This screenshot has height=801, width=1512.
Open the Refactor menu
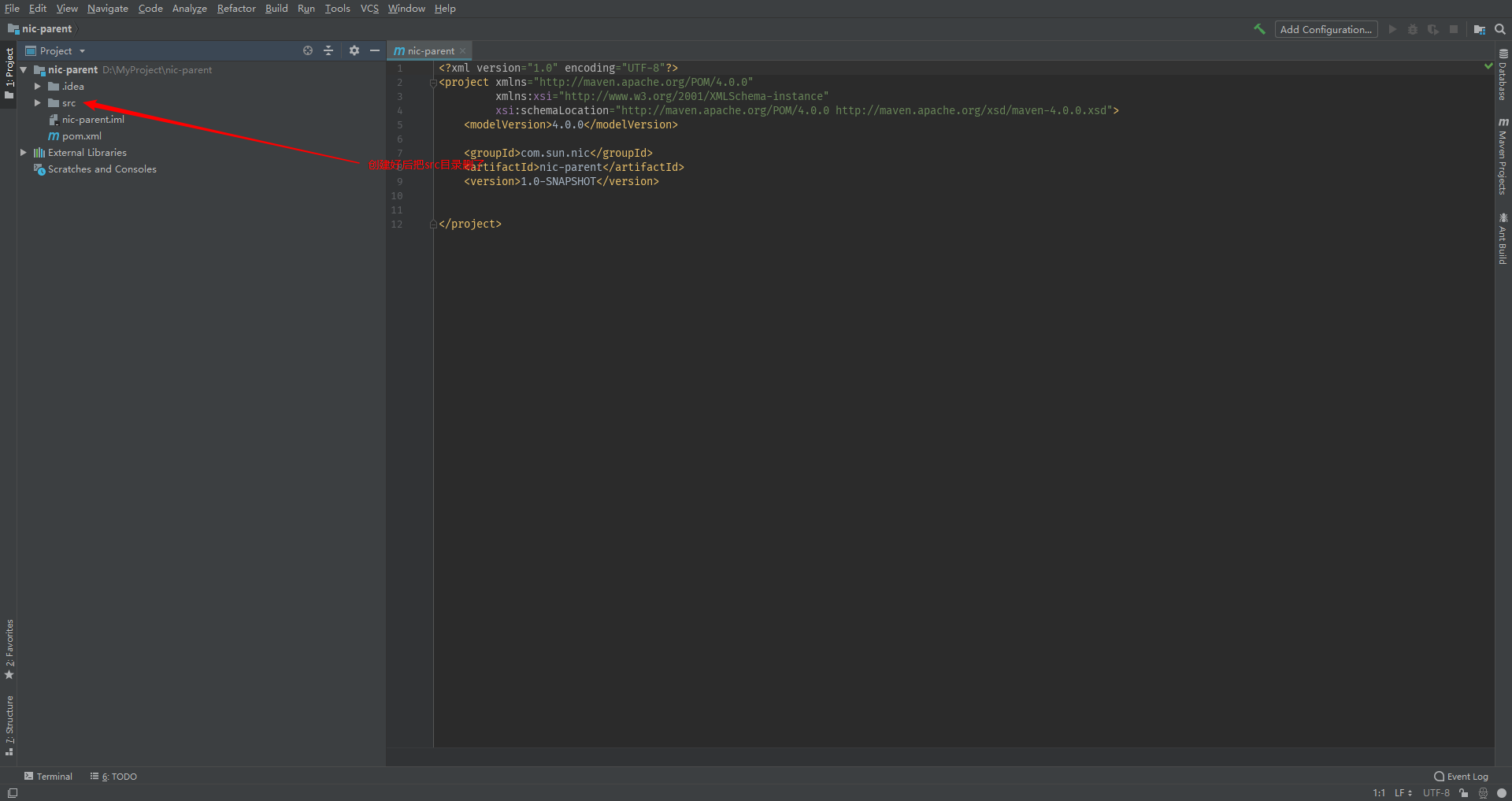pos(236,9)
